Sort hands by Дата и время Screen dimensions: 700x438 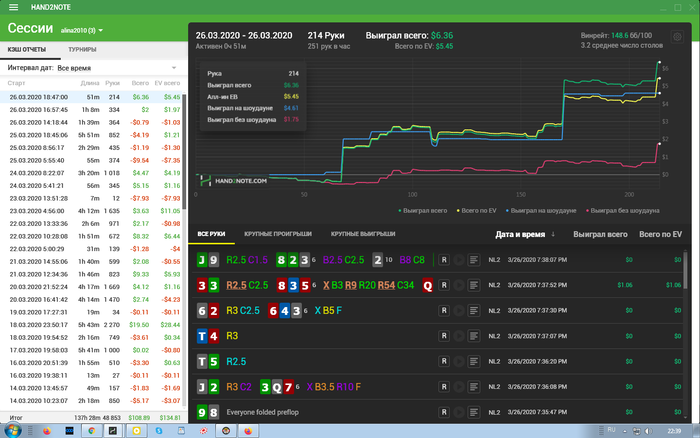[525, 234]
